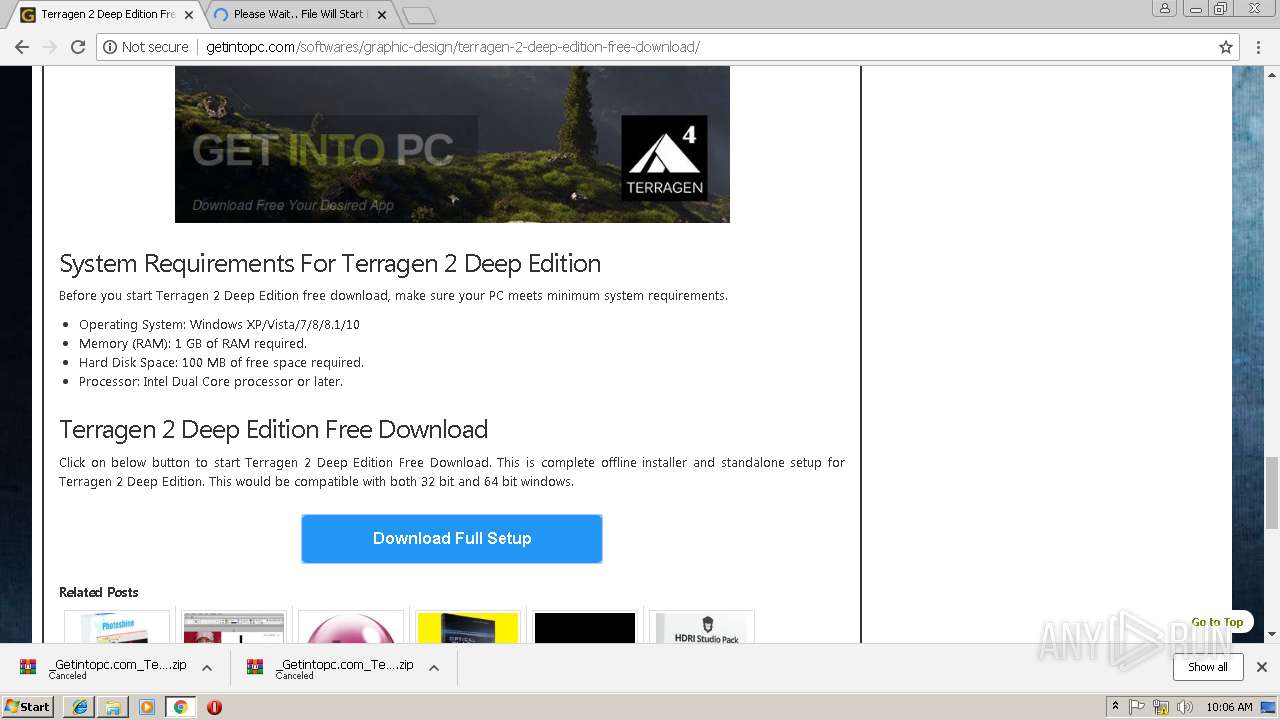Click the Processor requirement line
The image size is (1280, 720).
pyautogui.click(x=211, y=381)
